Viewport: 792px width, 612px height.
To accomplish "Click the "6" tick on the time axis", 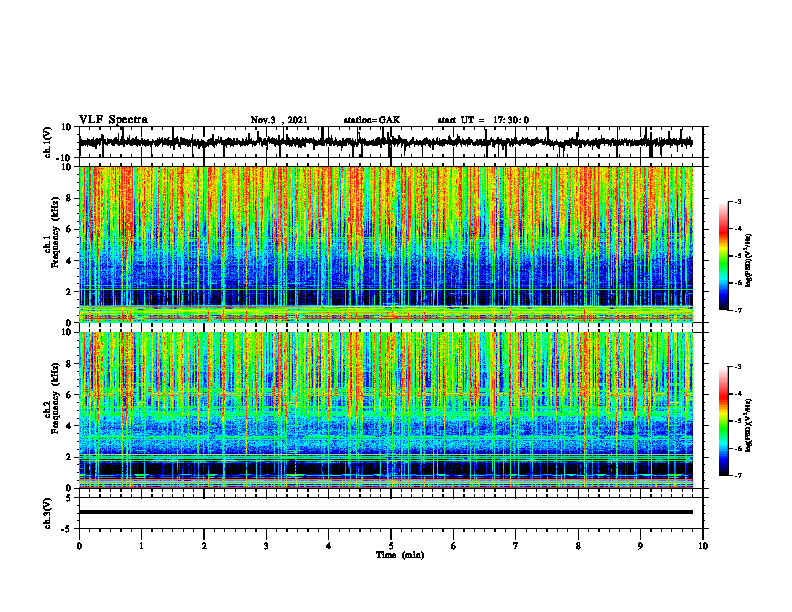I will coord(454,546).
